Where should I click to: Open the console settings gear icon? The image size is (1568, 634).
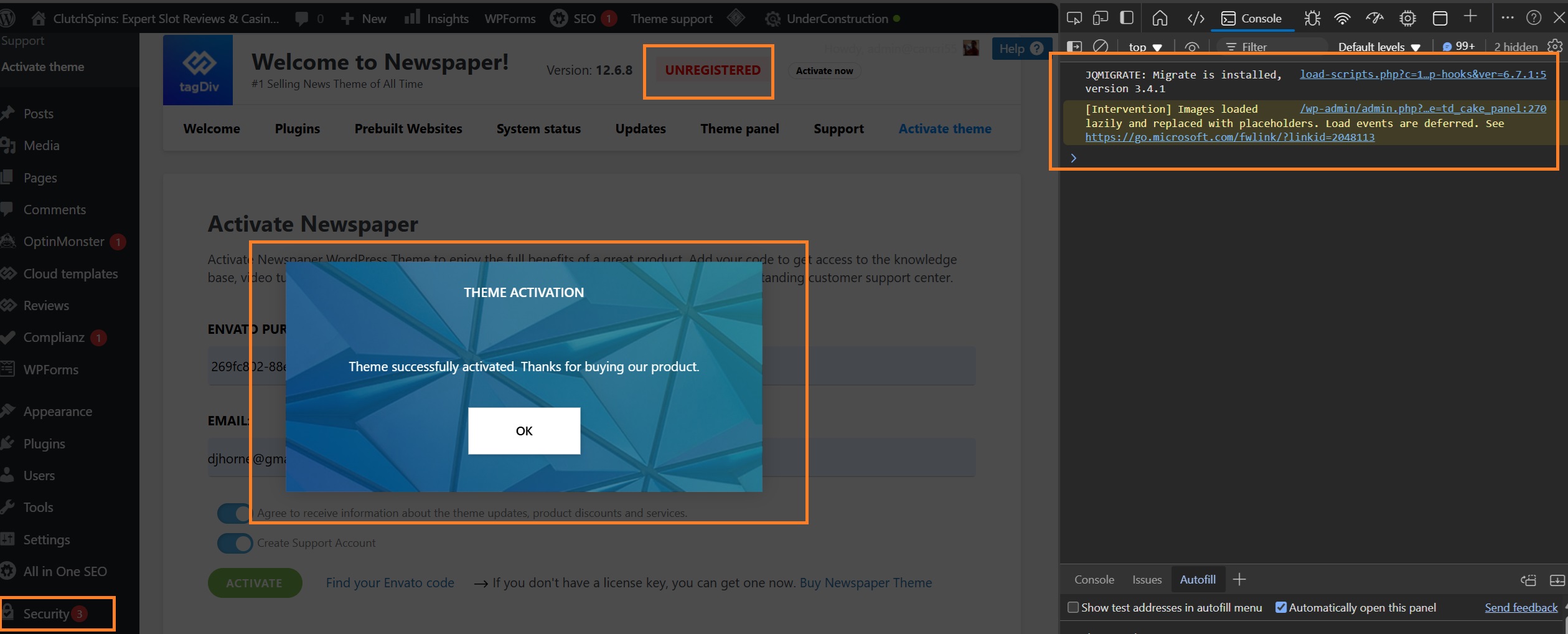(x=1555, y=46)
